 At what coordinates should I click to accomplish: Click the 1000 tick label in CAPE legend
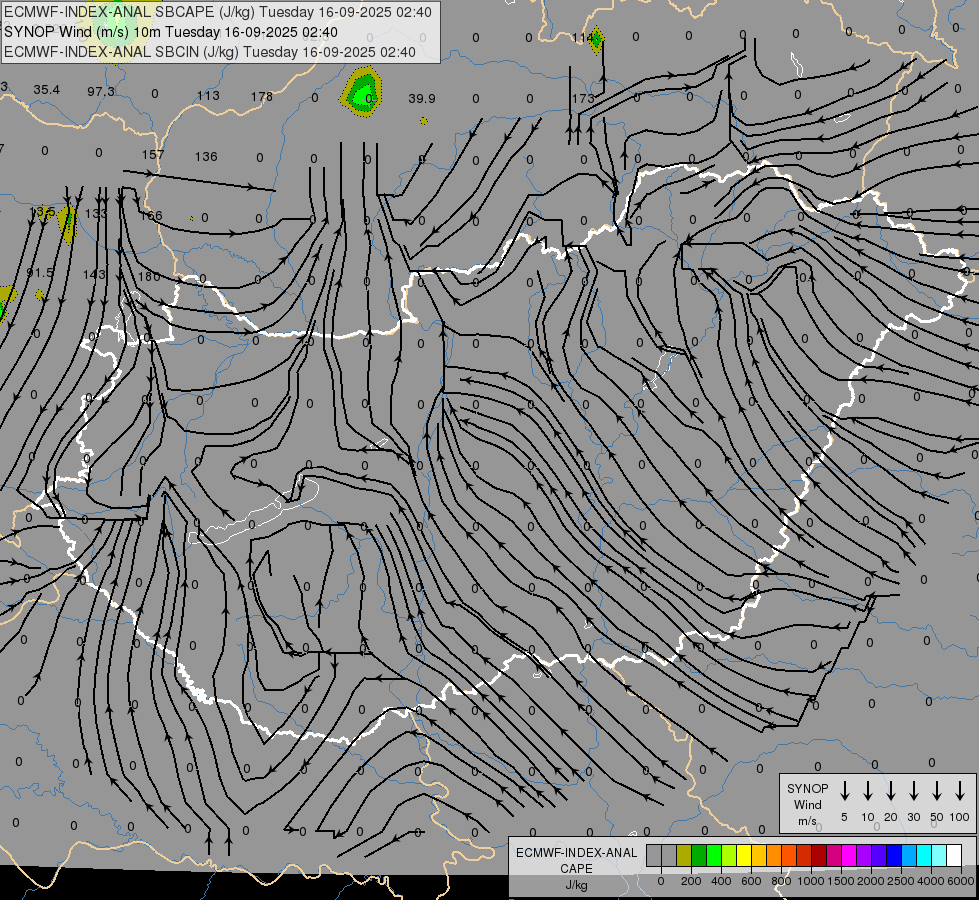click(x=811, y=881)
